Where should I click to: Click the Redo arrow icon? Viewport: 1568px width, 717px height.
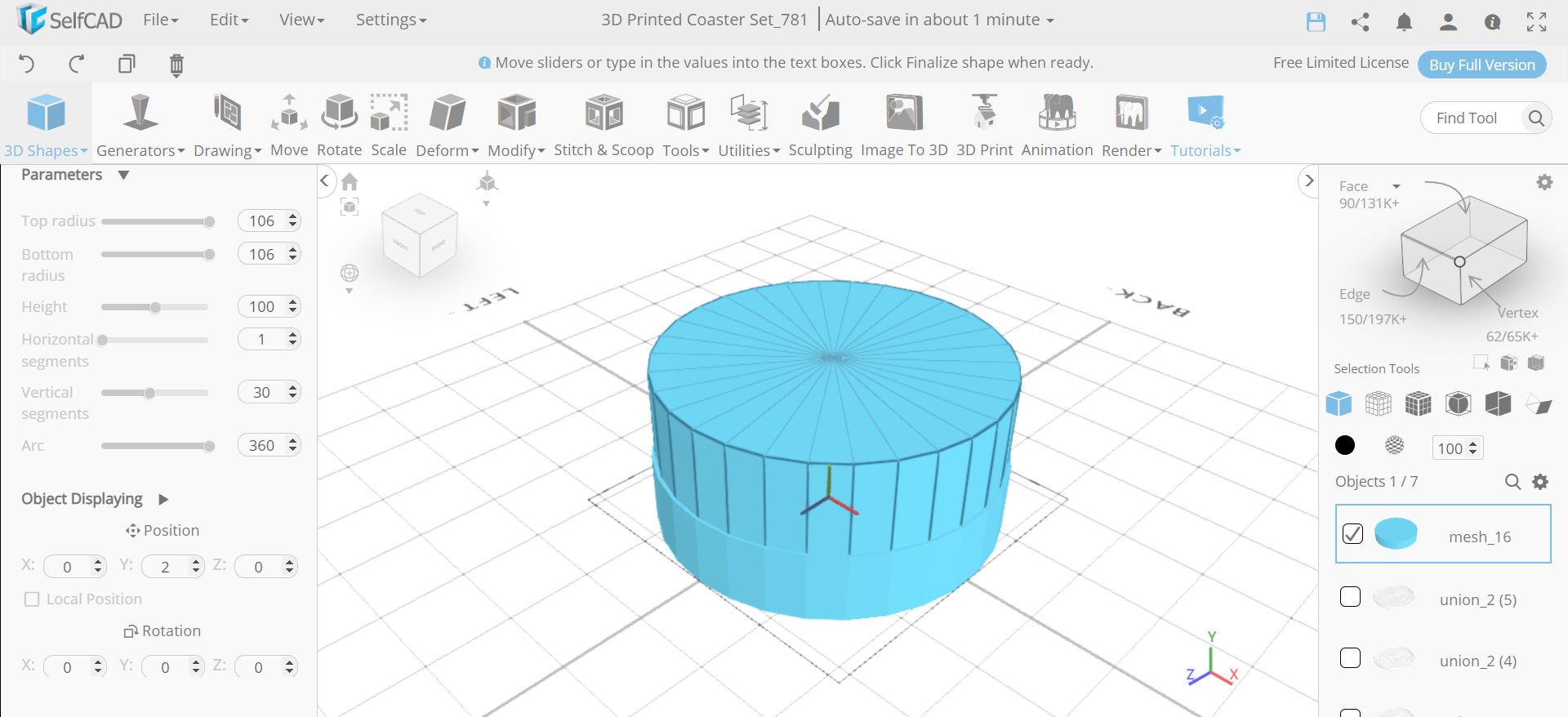[x=77, y=64]
